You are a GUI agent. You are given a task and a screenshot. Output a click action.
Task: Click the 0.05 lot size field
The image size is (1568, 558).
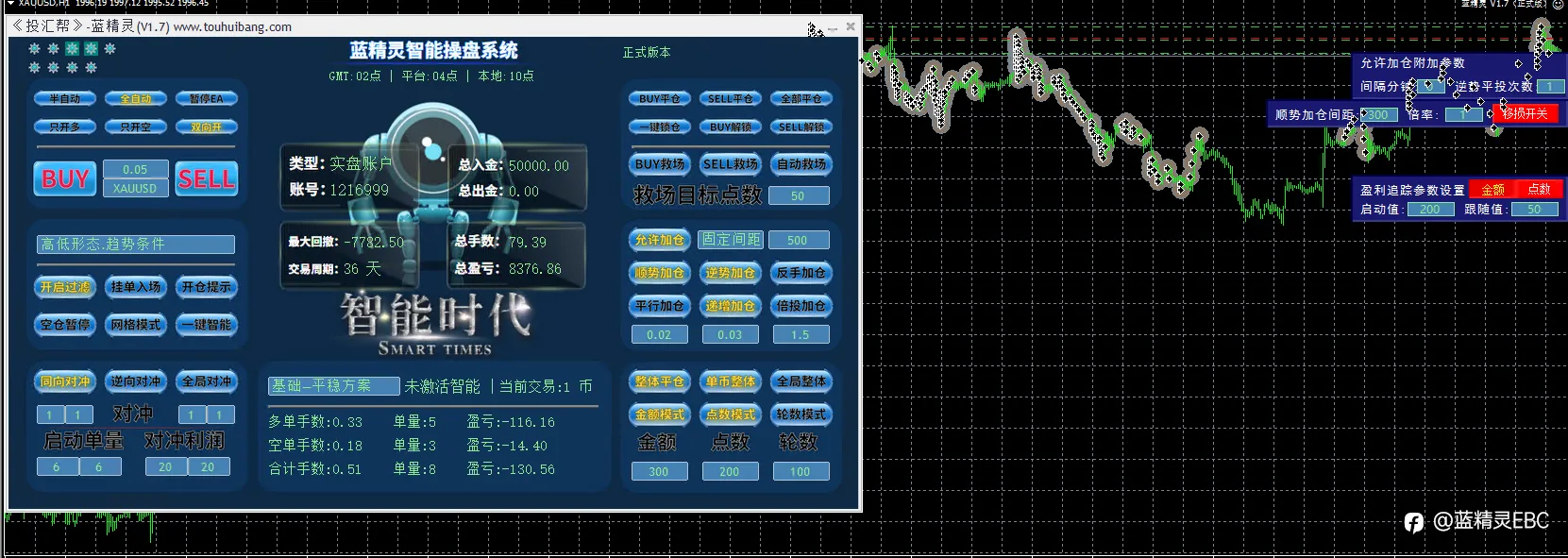pos(135,169)
